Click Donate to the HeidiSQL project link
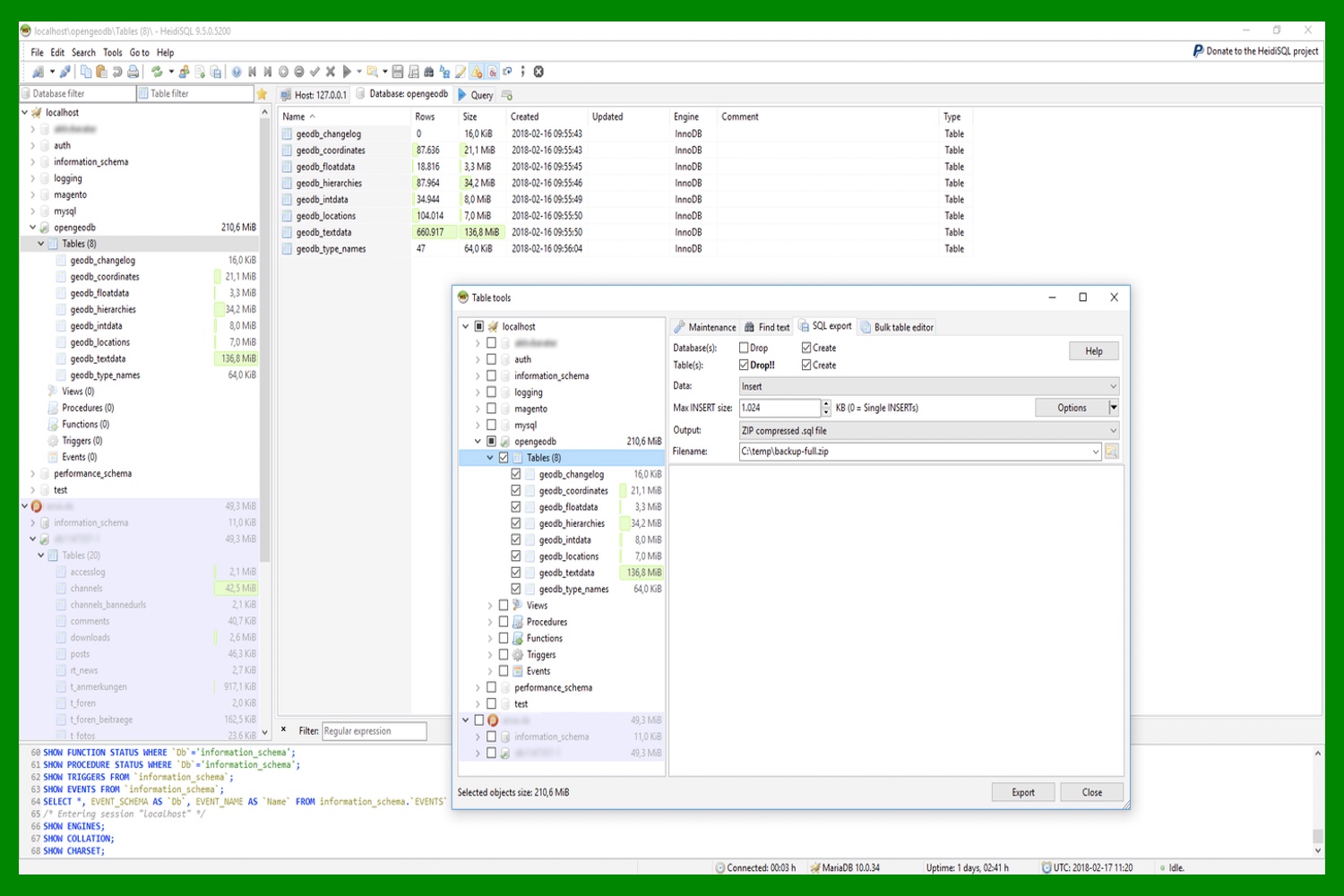Screen dimensions: 1344x896 [1255, 51]
